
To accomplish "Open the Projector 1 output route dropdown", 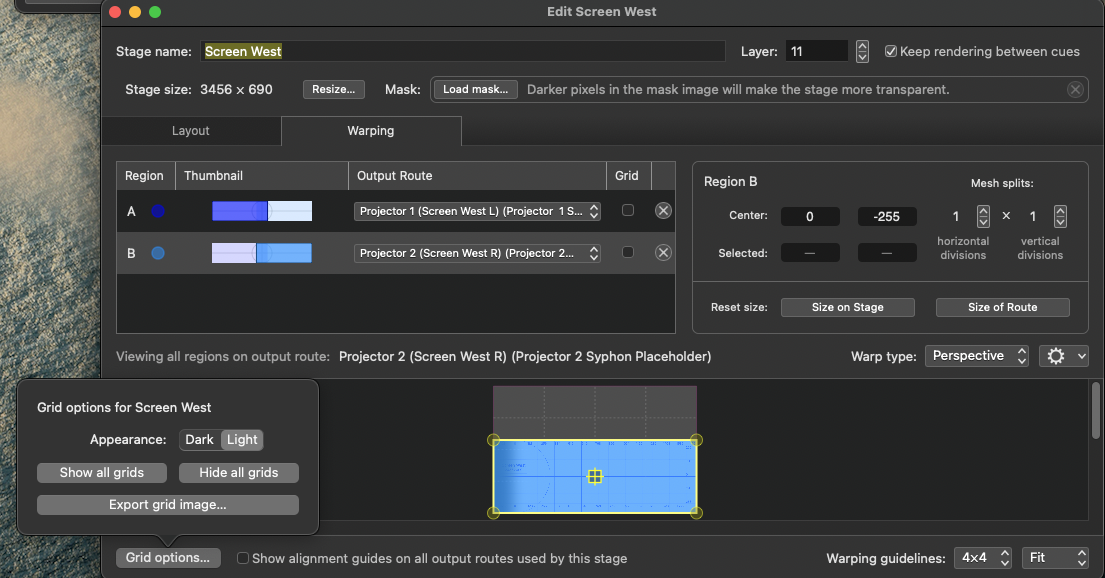I will (477, 210).
